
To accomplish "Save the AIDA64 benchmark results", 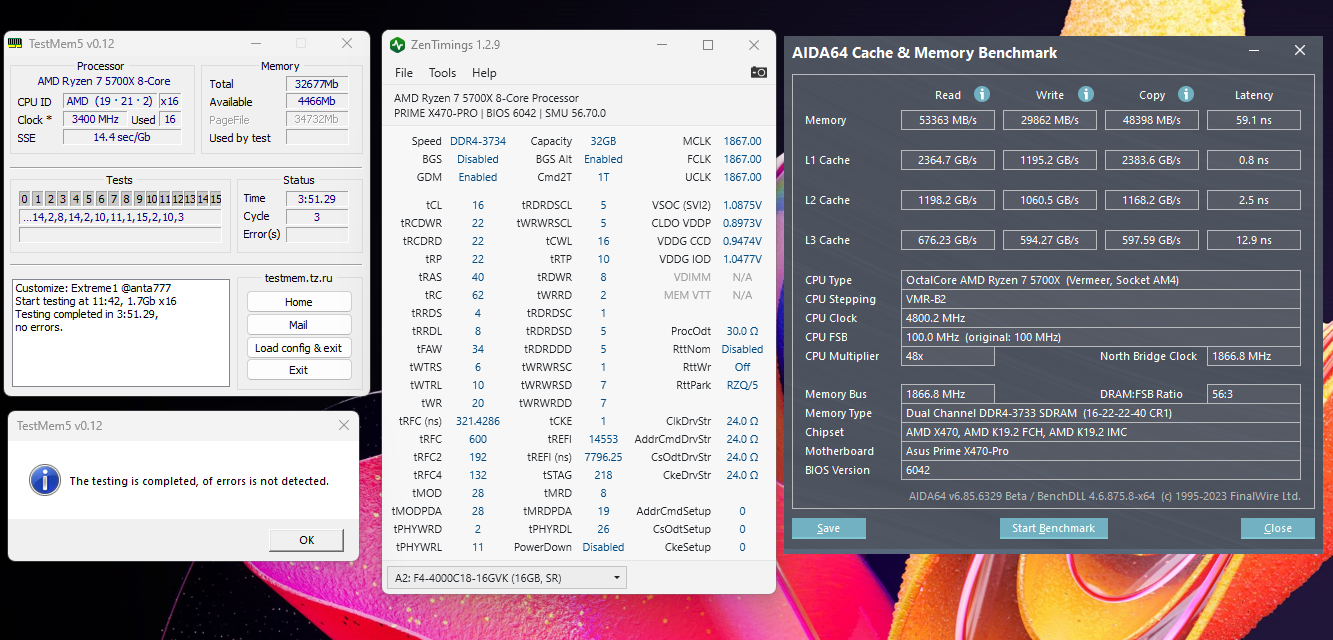I will click(x=829, y=528).
